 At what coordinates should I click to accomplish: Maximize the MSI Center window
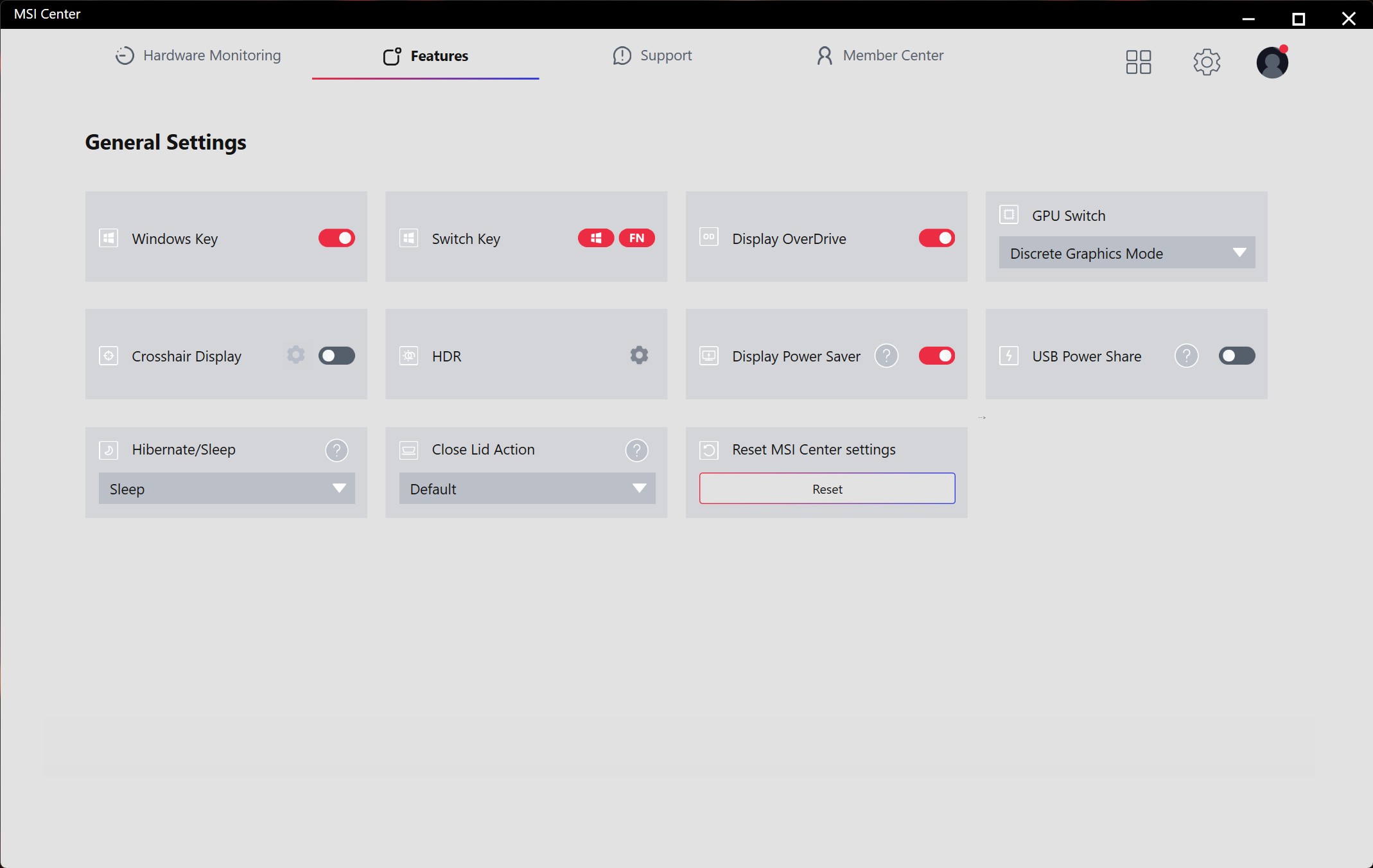pos(1299,19)
